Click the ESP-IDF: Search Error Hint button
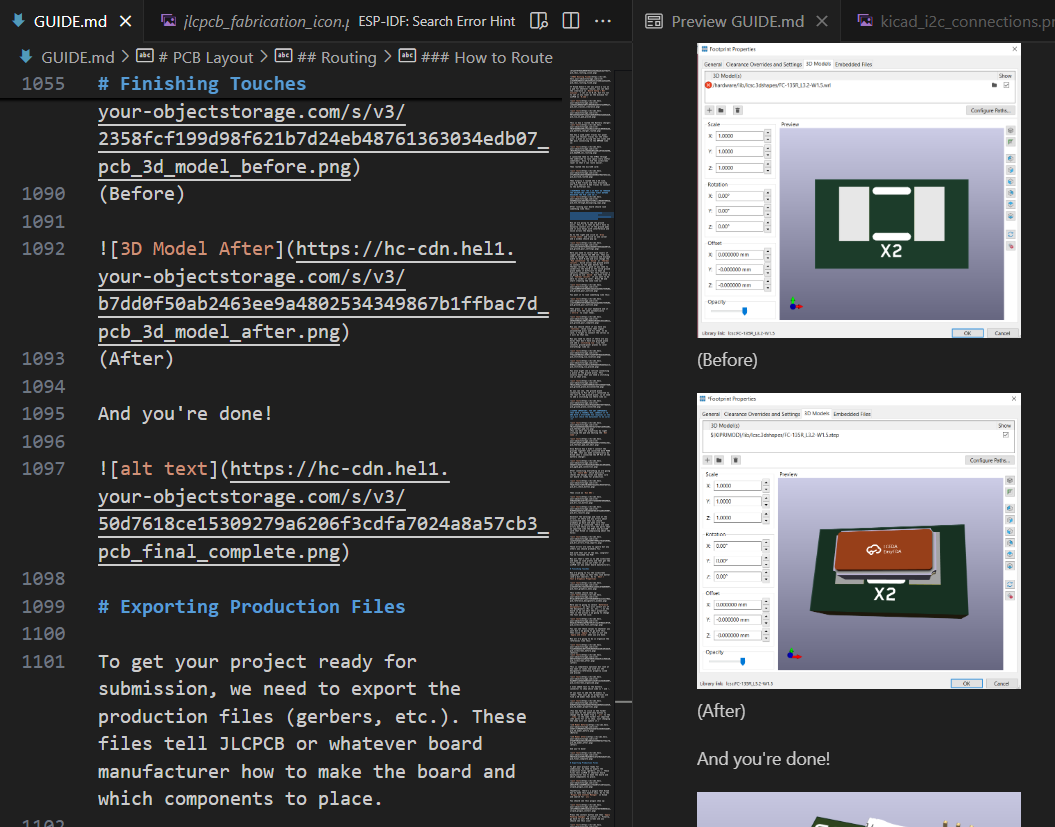Viewport: 1055px width, 827px height. pos(437,21)
